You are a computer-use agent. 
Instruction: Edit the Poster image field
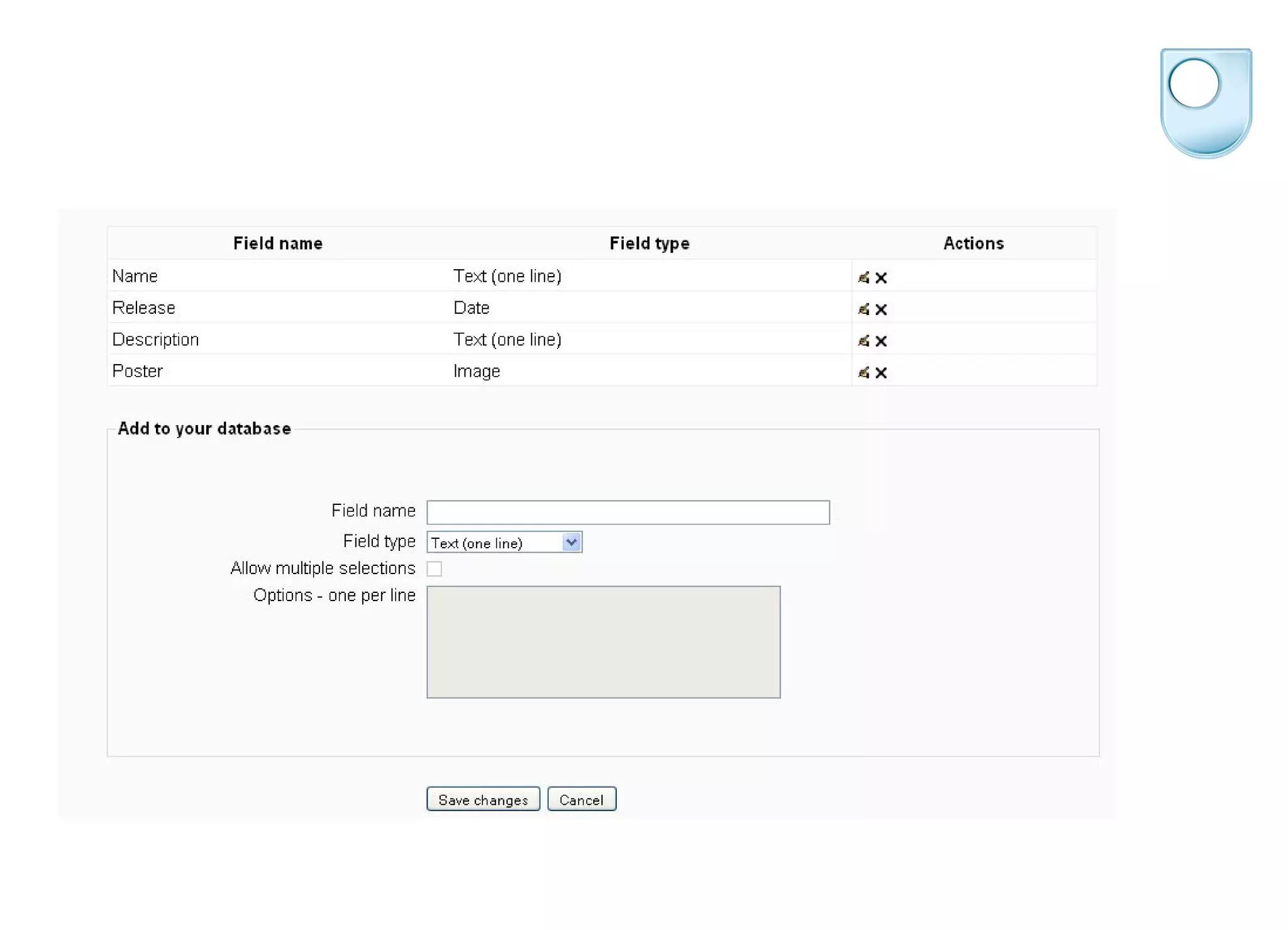[x=863, y=372]
